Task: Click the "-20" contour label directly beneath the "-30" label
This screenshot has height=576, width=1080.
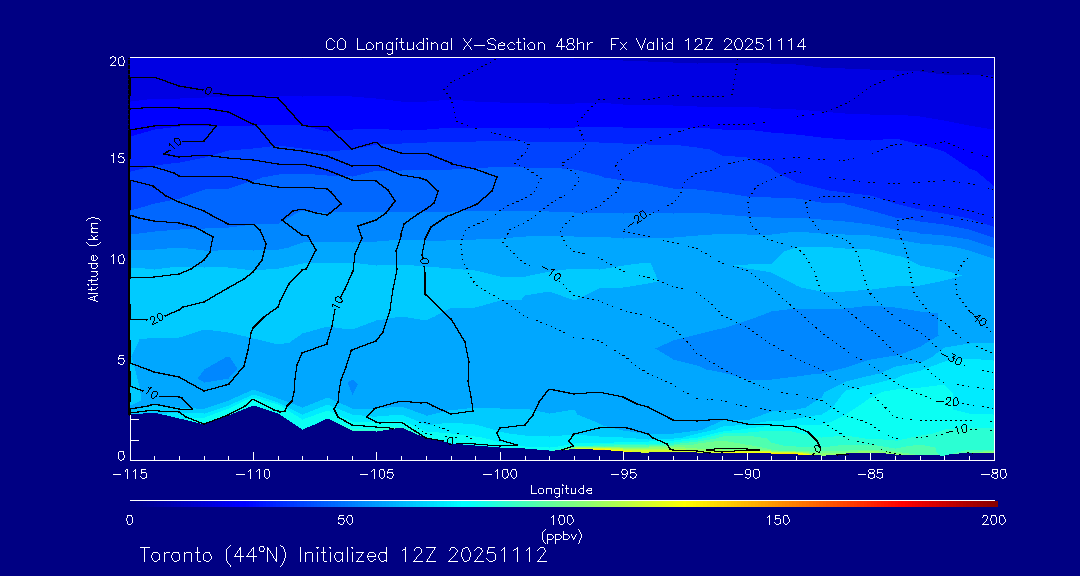Action: [949, 401]
